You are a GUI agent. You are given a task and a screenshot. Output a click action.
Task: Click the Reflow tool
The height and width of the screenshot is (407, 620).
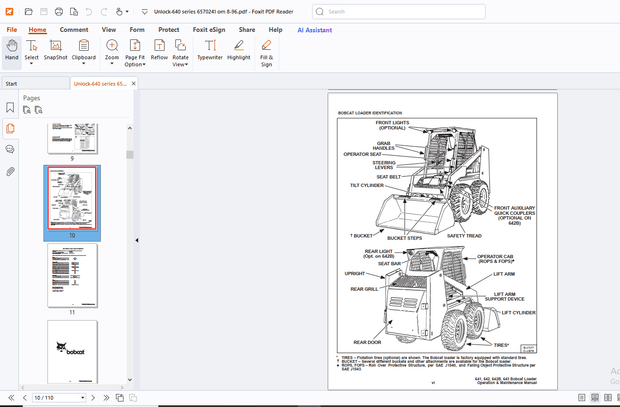(159, 49)
